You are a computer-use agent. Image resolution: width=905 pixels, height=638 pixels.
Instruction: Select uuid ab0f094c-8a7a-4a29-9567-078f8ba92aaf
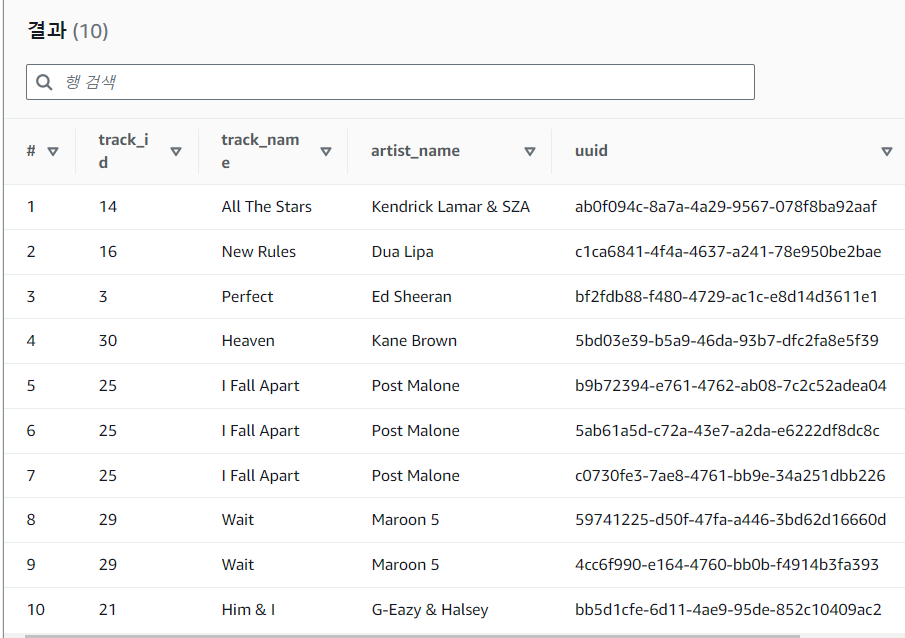pyautogui.click(x=726, y=207)
